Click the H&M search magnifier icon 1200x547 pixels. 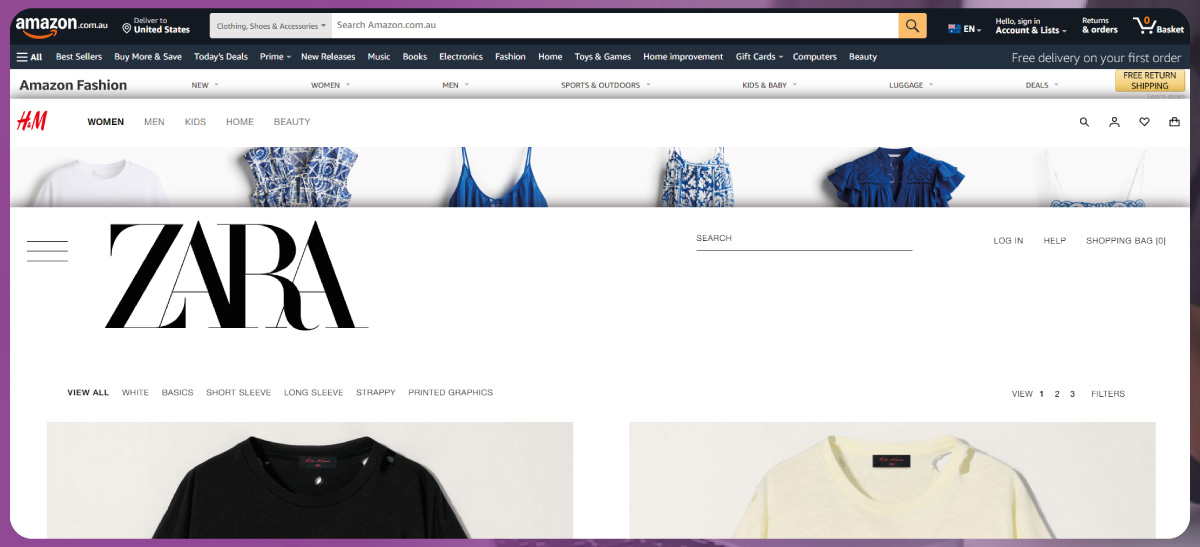pos(1084,122)
